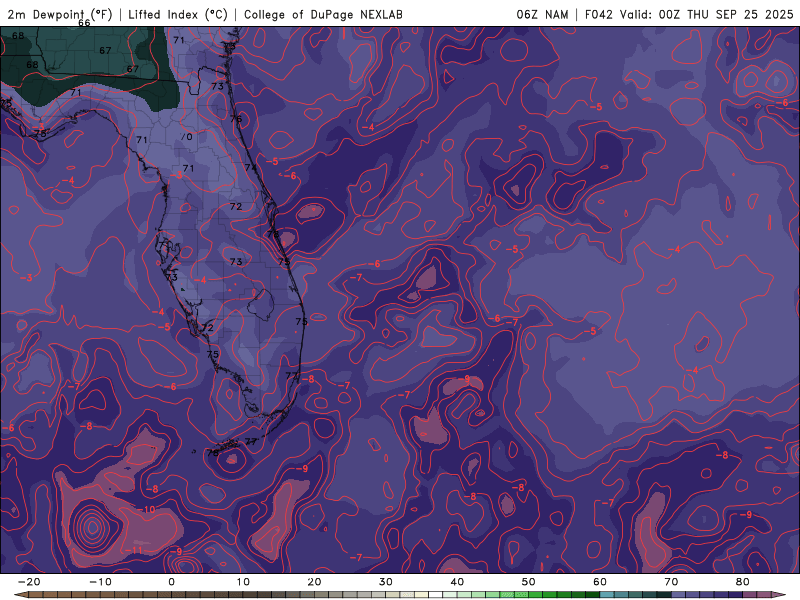The image size is (800, 600).
Task: Click the '-10' colorbar scale label
Action: (100, 582)
